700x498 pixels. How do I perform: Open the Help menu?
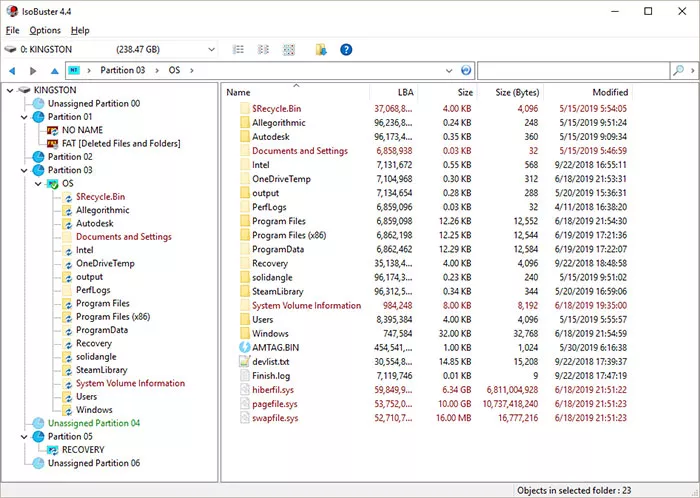(80, 30)
